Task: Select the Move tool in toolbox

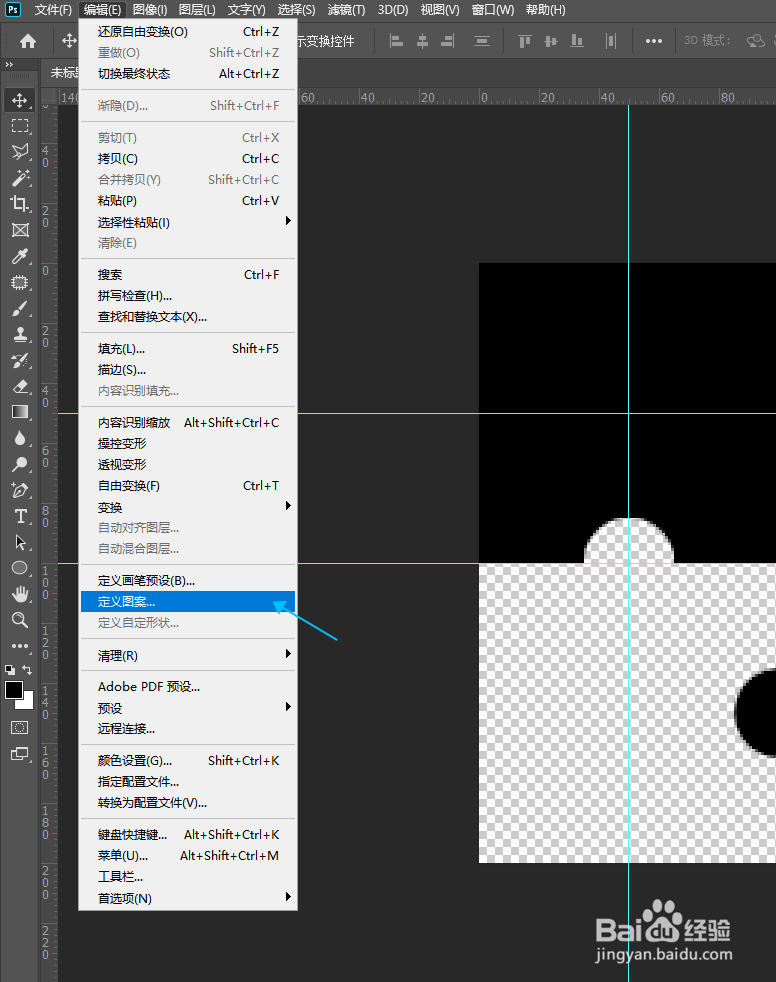Action: (x=20, y=100)
